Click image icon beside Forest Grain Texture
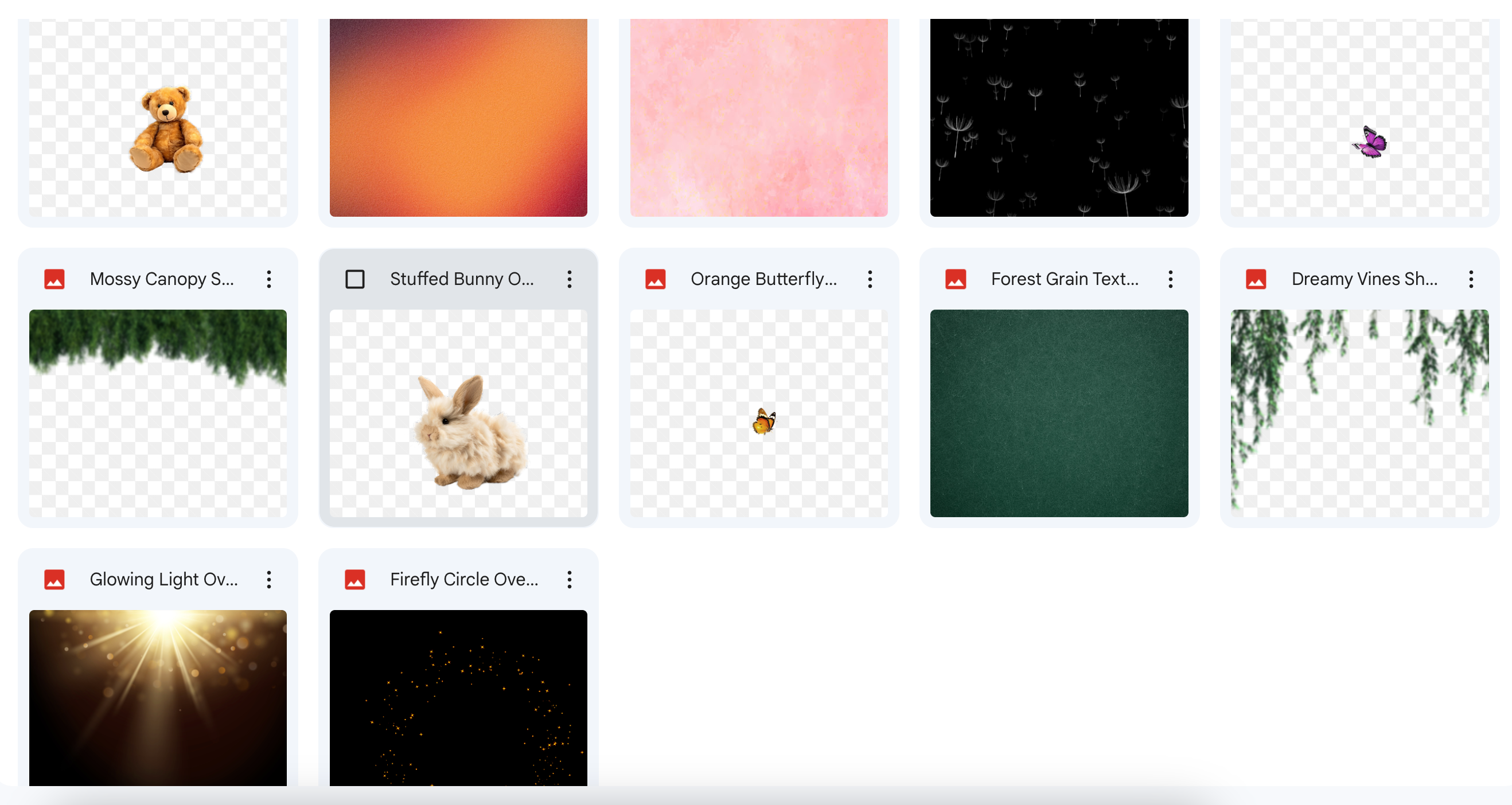This screenshot has height=805, width=1512. pyautogui.click(x=955, y=279)
